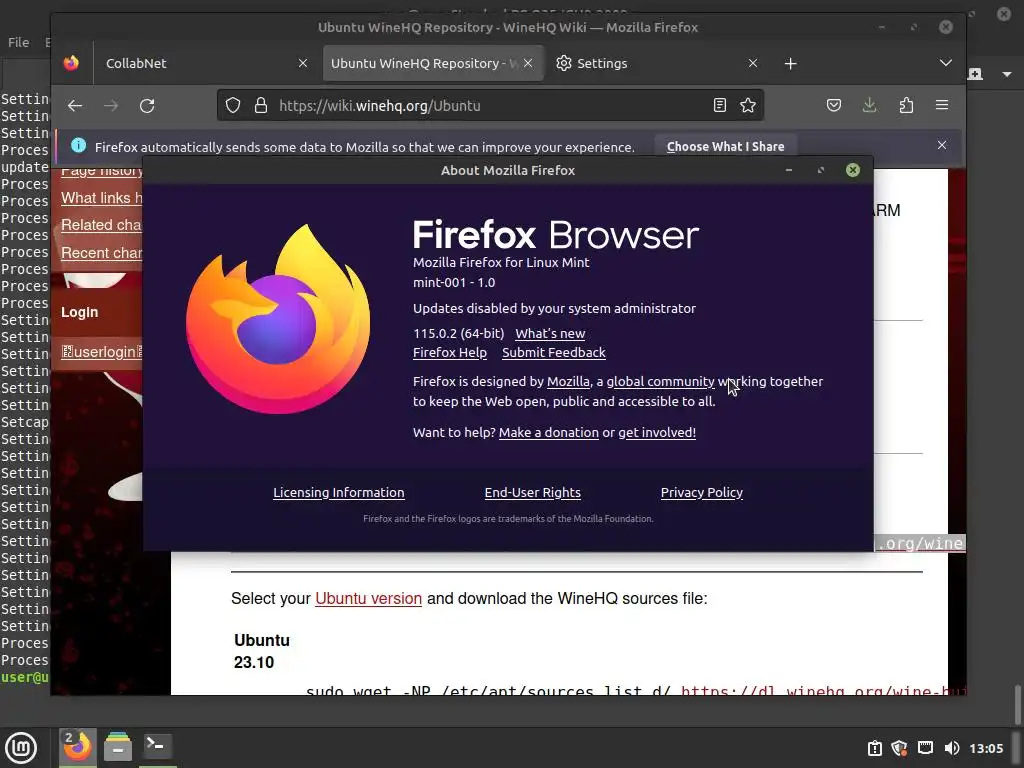This screenshot has width=1024, height=768.
Task: Click the site padlock icon
Action: 261,105
